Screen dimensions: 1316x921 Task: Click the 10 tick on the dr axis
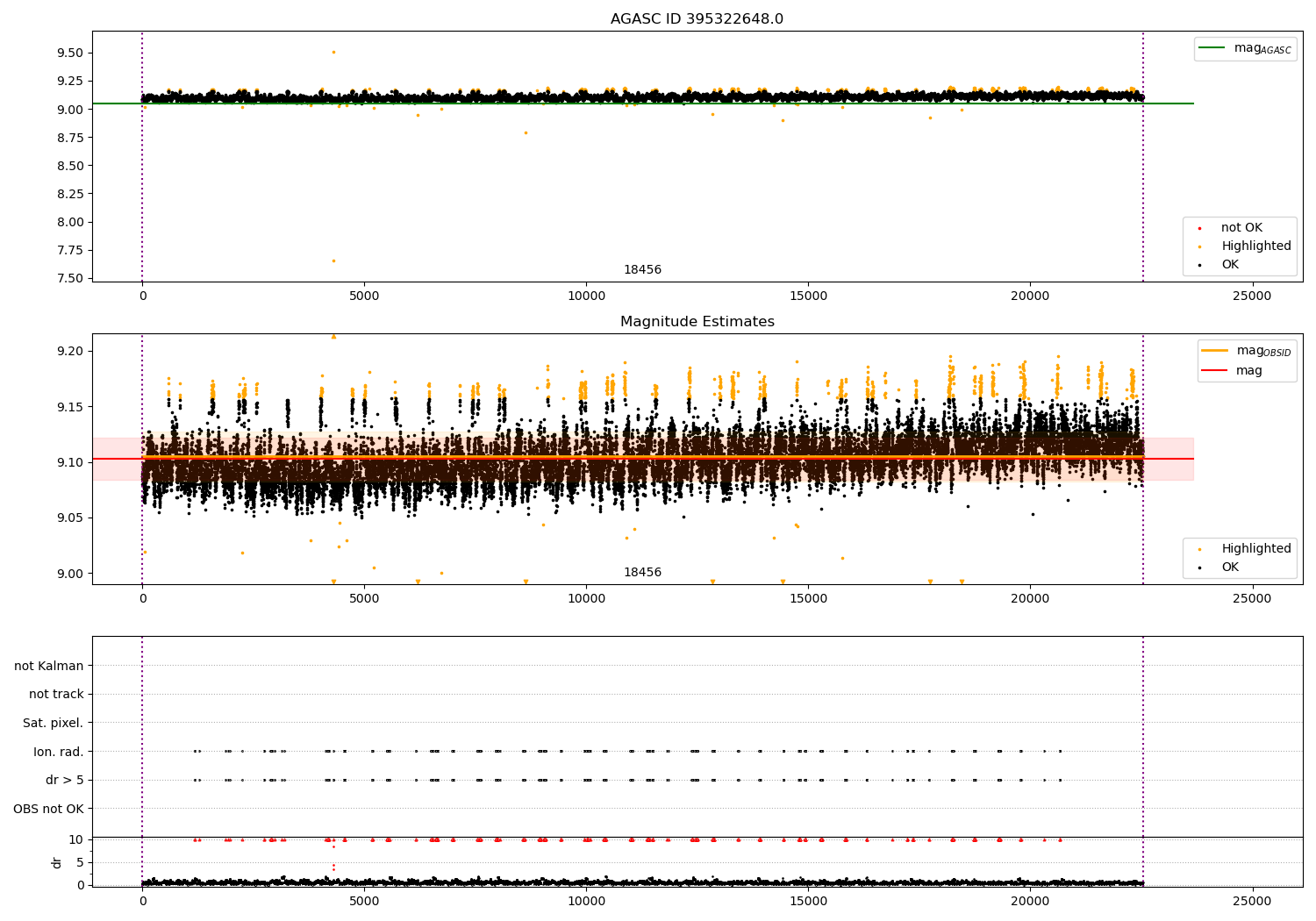76,839
